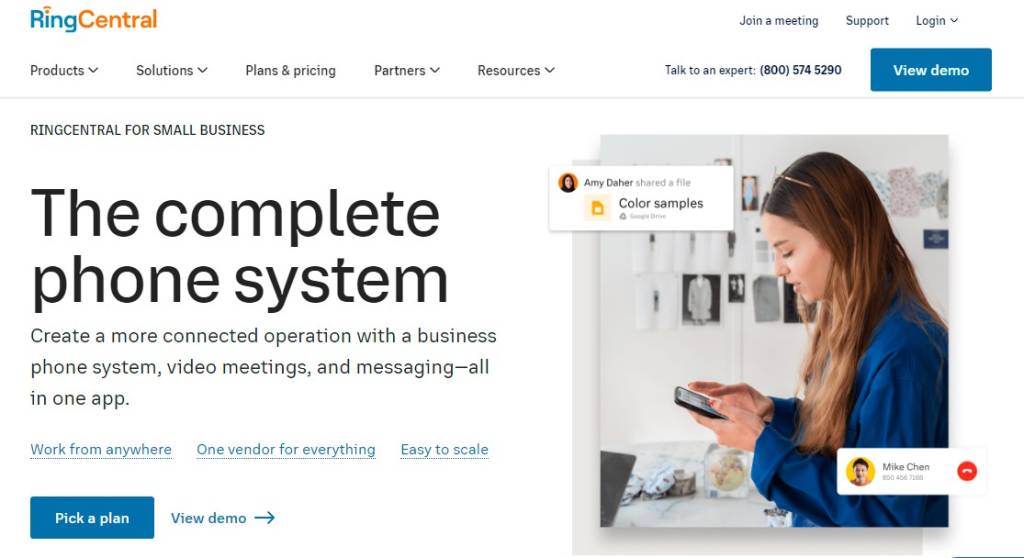1024x558 pixels.
Task: Click Amy Daher's profile avatar
Action: click(x=568, y=182)
